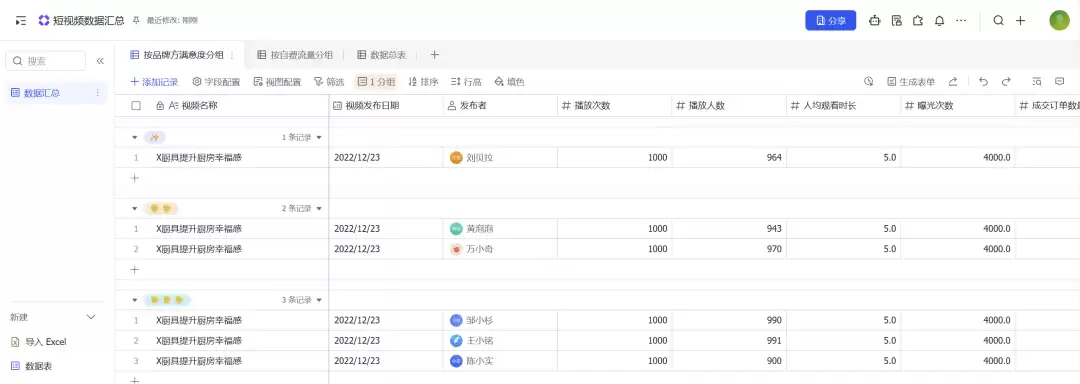The width and height of the screenshot is (1080, 384).
Task: Select the 邹小杉 publisher cell
Action: click(x=501, y=320)
